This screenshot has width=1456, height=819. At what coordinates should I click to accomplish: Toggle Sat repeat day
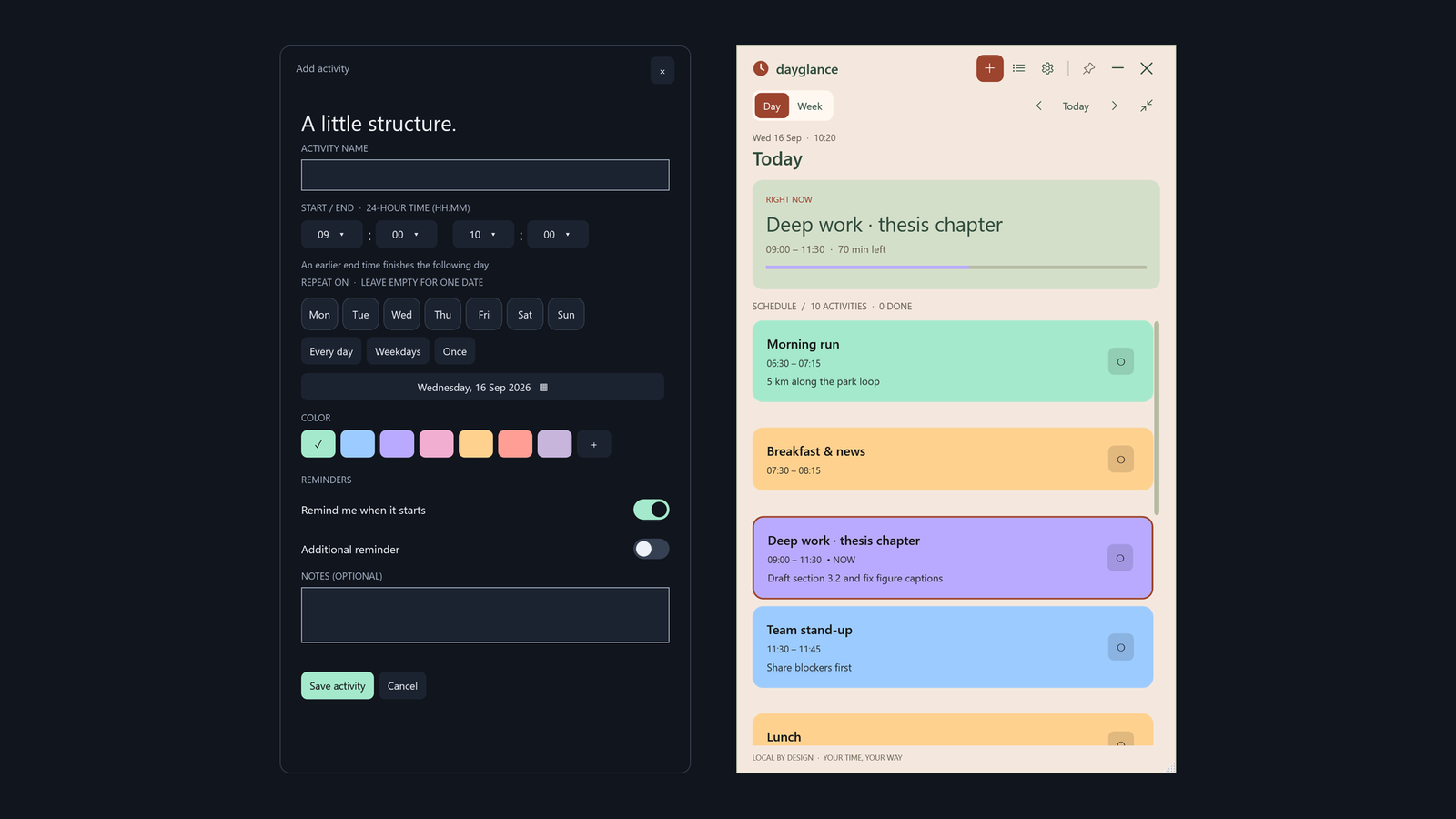coord(525,314)
